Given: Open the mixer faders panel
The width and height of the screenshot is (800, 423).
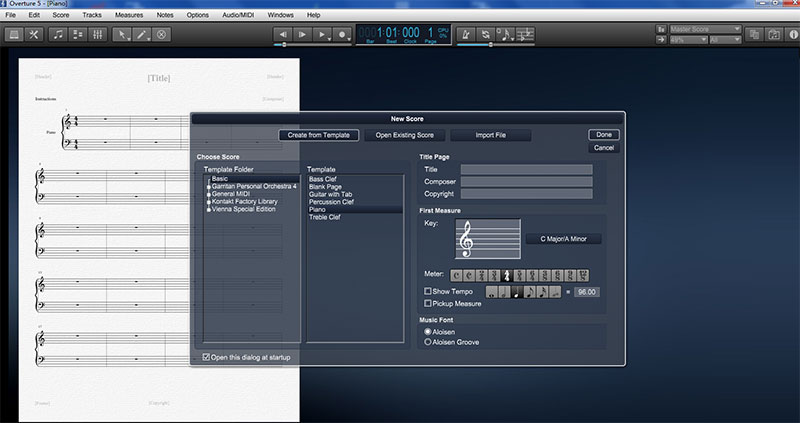Looking at the screenshot, I should point(98,34).
